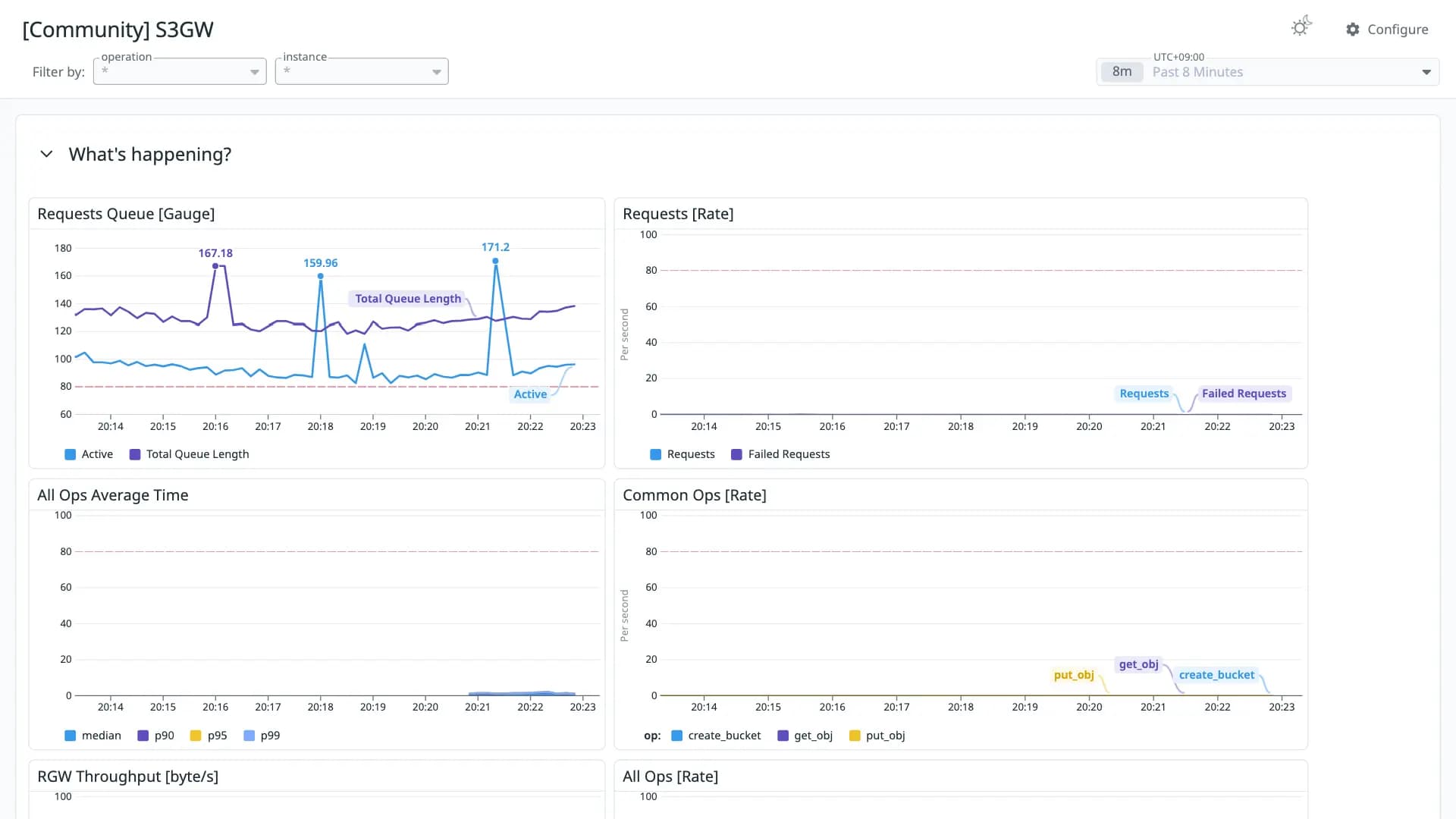Toggle the light/dark theme sun-moon icon

(x=1301, y=27)
